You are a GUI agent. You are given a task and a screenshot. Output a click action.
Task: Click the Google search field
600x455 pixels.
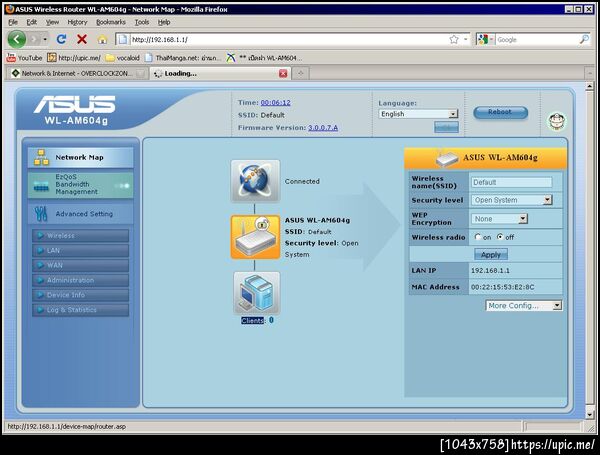[x=538, y=39]
